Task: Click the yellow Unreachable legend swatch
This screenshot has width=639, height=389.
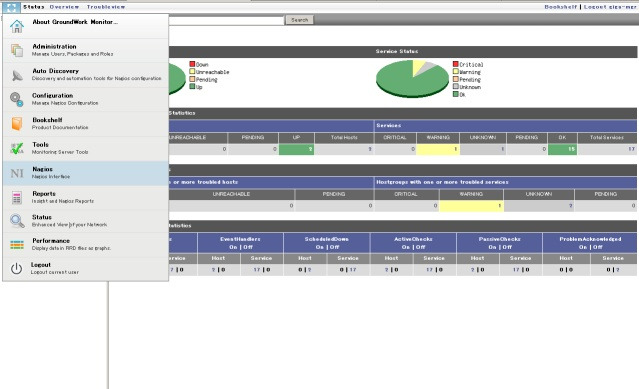Action: 192,72
